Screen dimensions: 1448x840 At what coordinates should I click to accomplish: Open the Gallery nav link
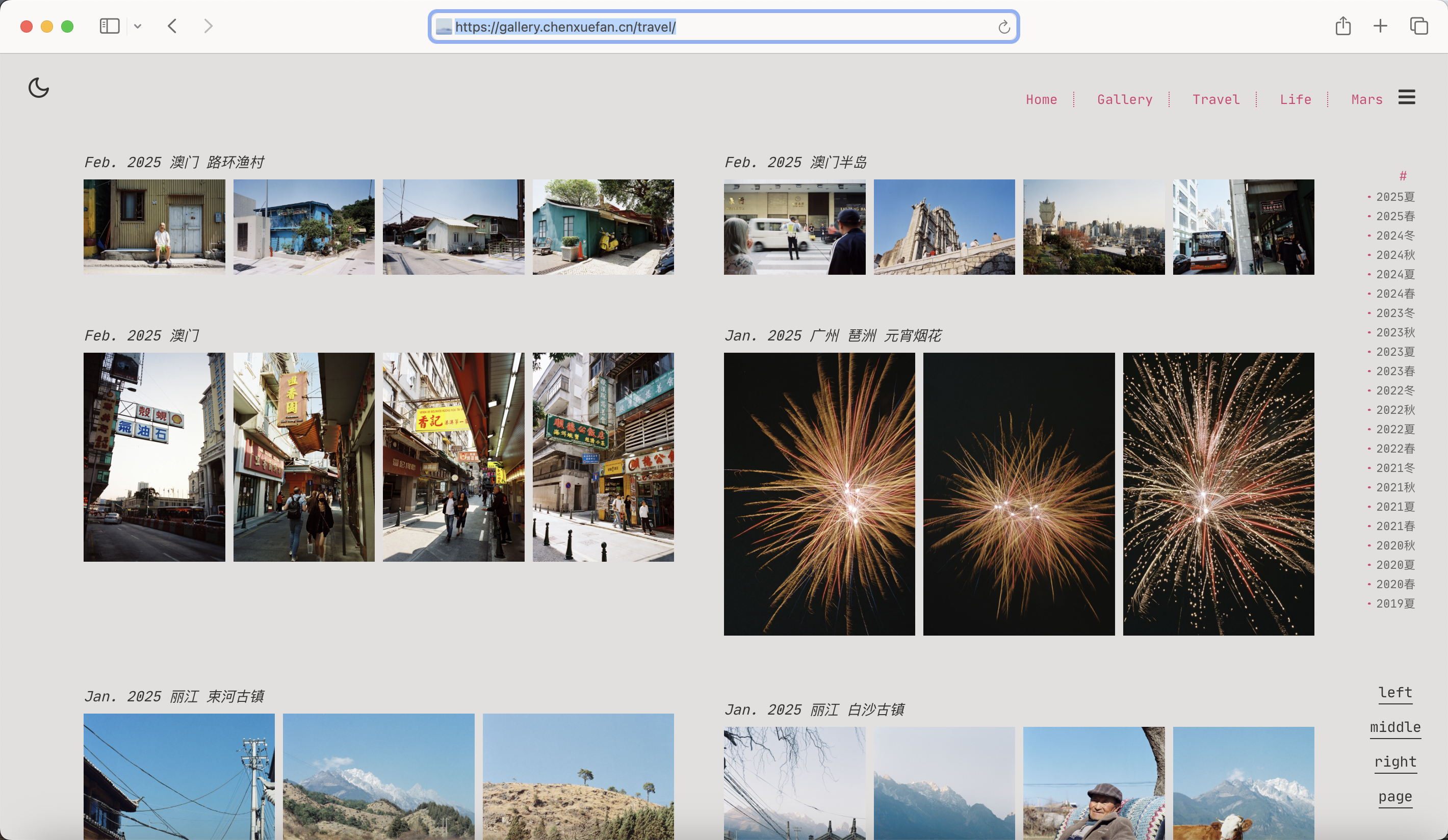pos(1125,99)
